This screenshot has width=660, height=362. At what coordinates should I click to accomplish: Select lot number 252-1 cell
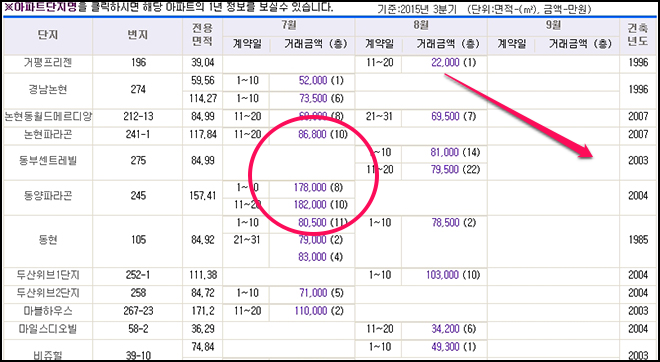(138, 275)
